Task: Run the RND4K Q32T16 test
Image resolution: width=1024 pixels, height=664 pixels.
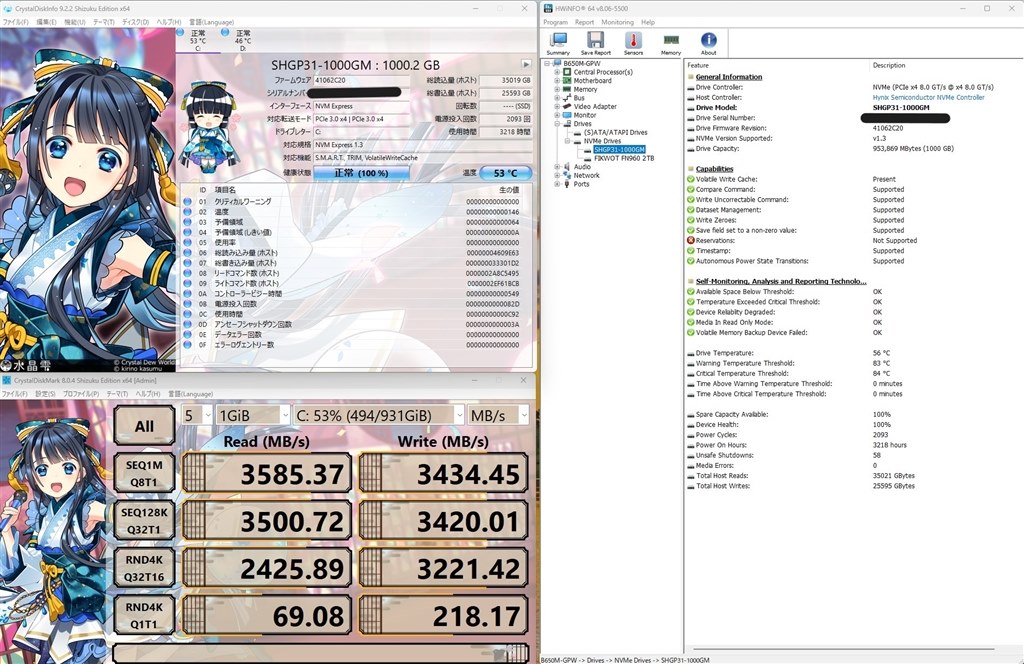Action: (144, 568)
